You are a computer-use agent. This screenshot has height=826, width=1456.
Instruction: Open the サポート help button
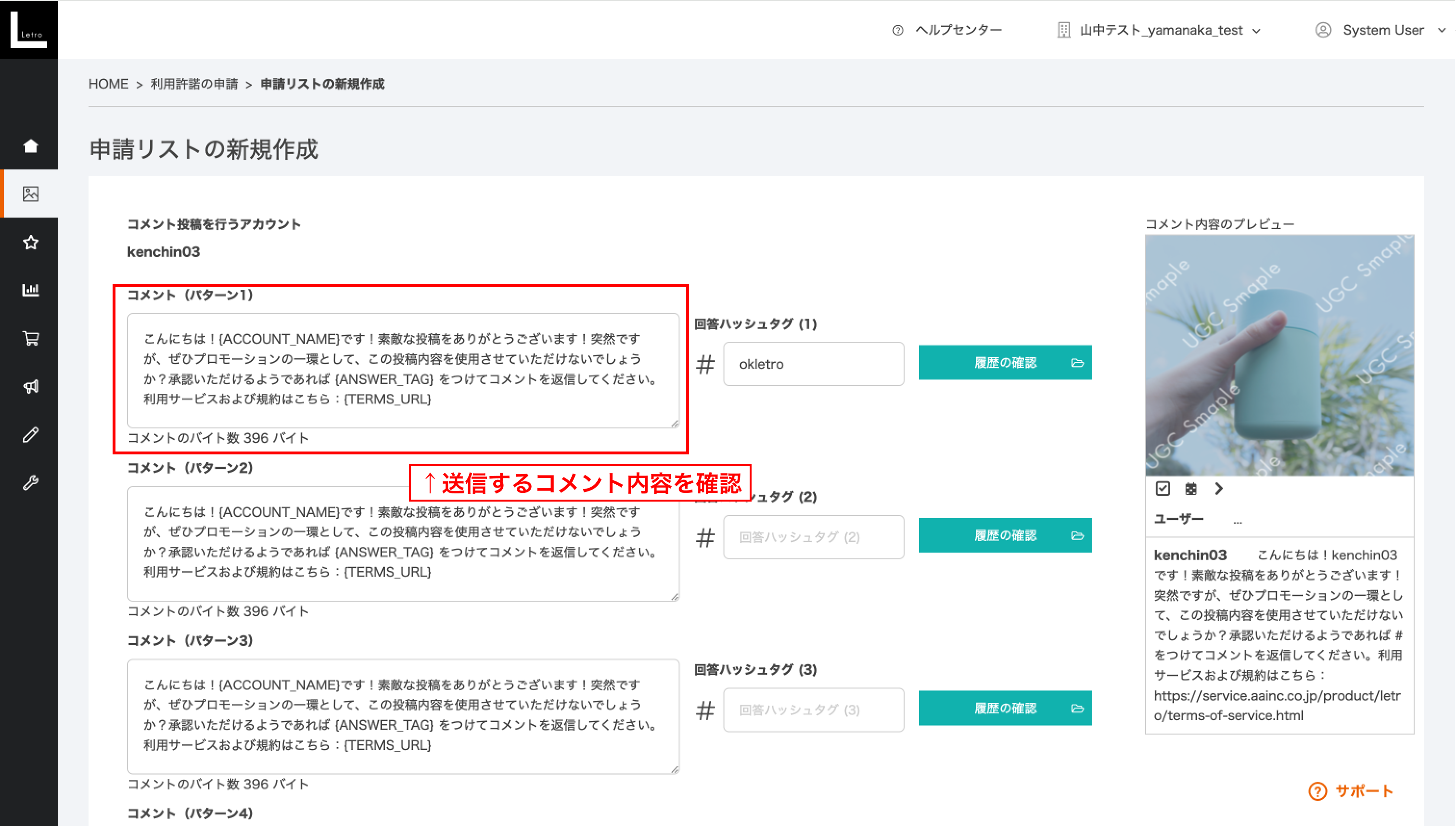(1351, 791)
